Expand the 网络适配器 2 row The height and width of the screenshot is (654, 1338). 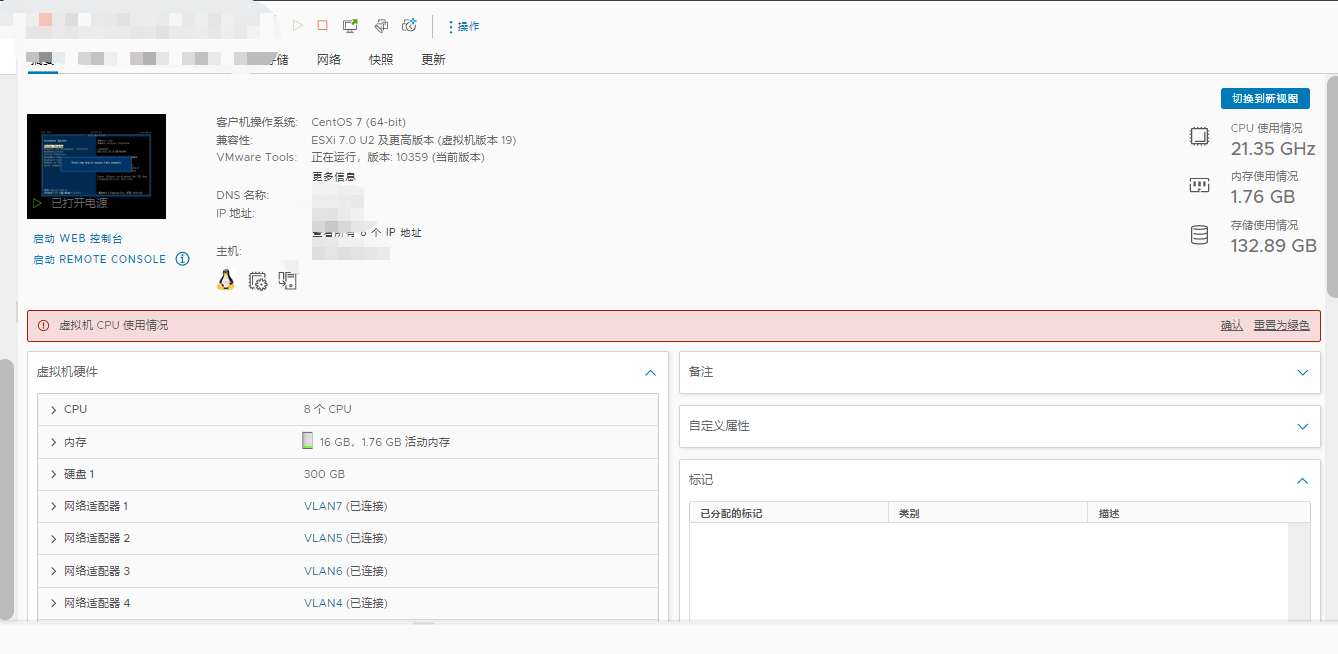54,538
